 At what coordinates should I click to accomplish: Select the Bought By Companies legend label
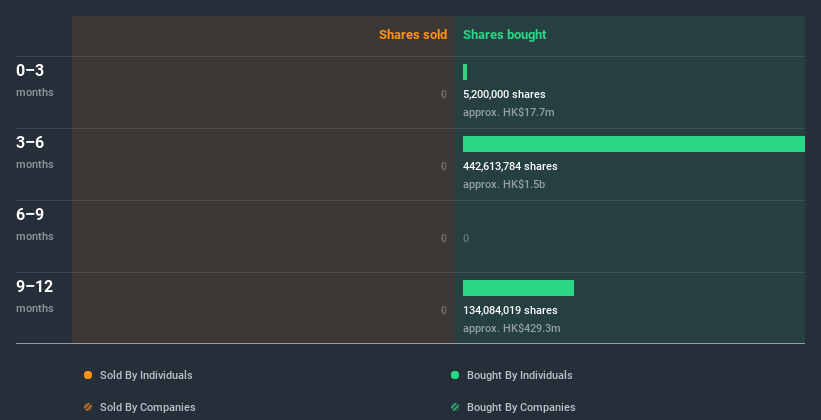click(521, 407)
